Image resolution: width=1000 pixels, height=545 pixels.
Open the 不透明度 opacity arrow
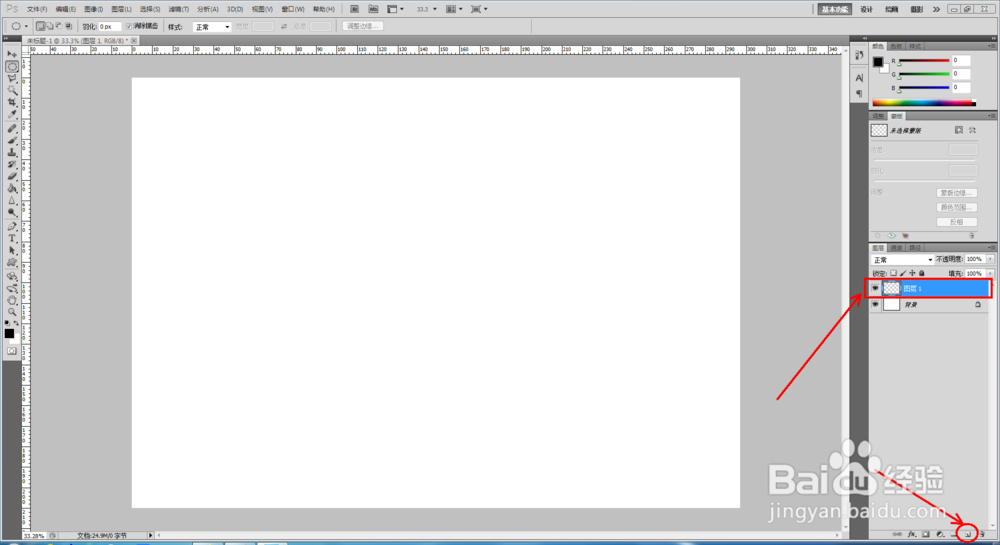click(990, 259)
